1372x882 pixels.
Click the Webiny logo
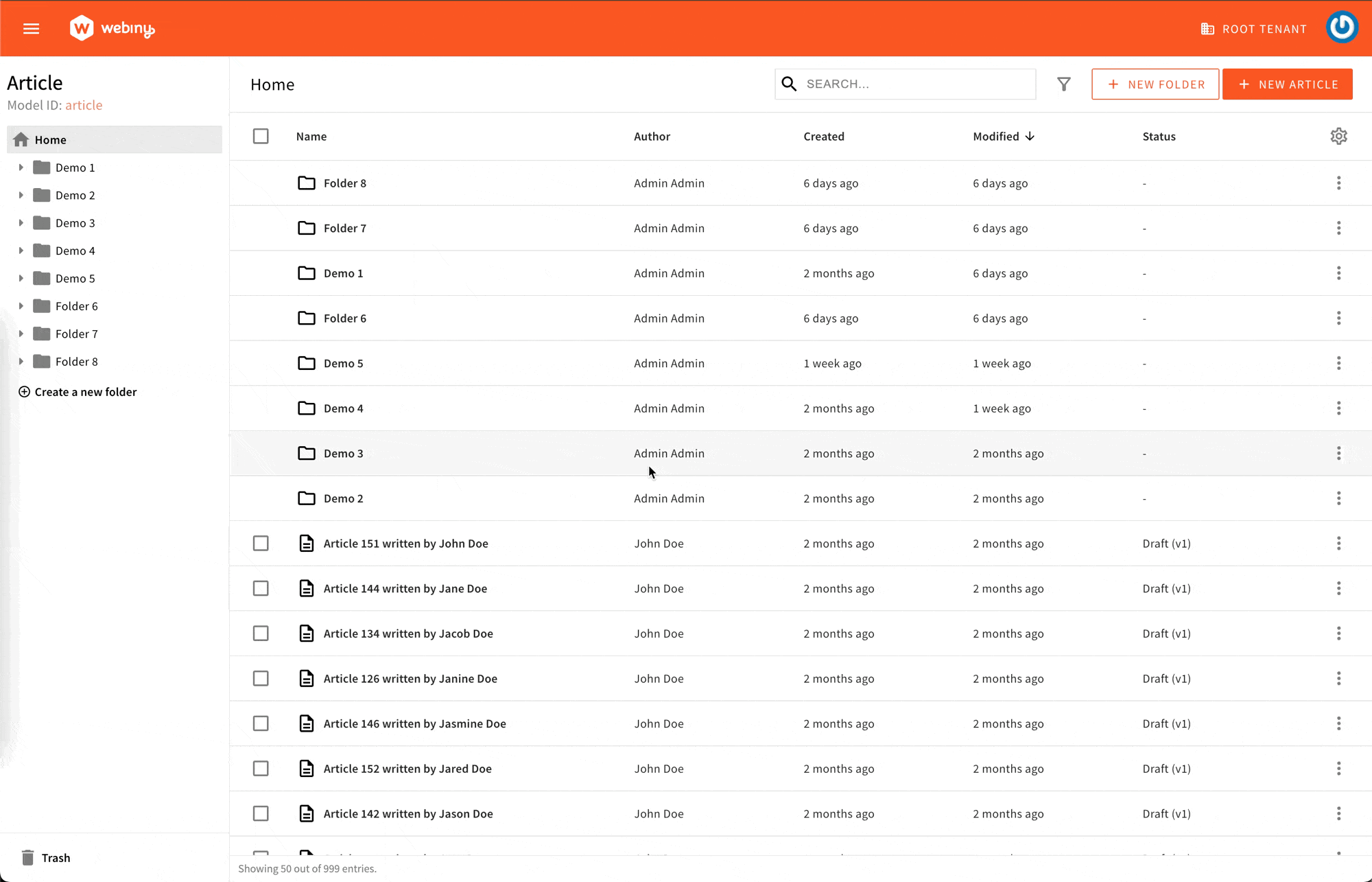(x=111, y=28)
